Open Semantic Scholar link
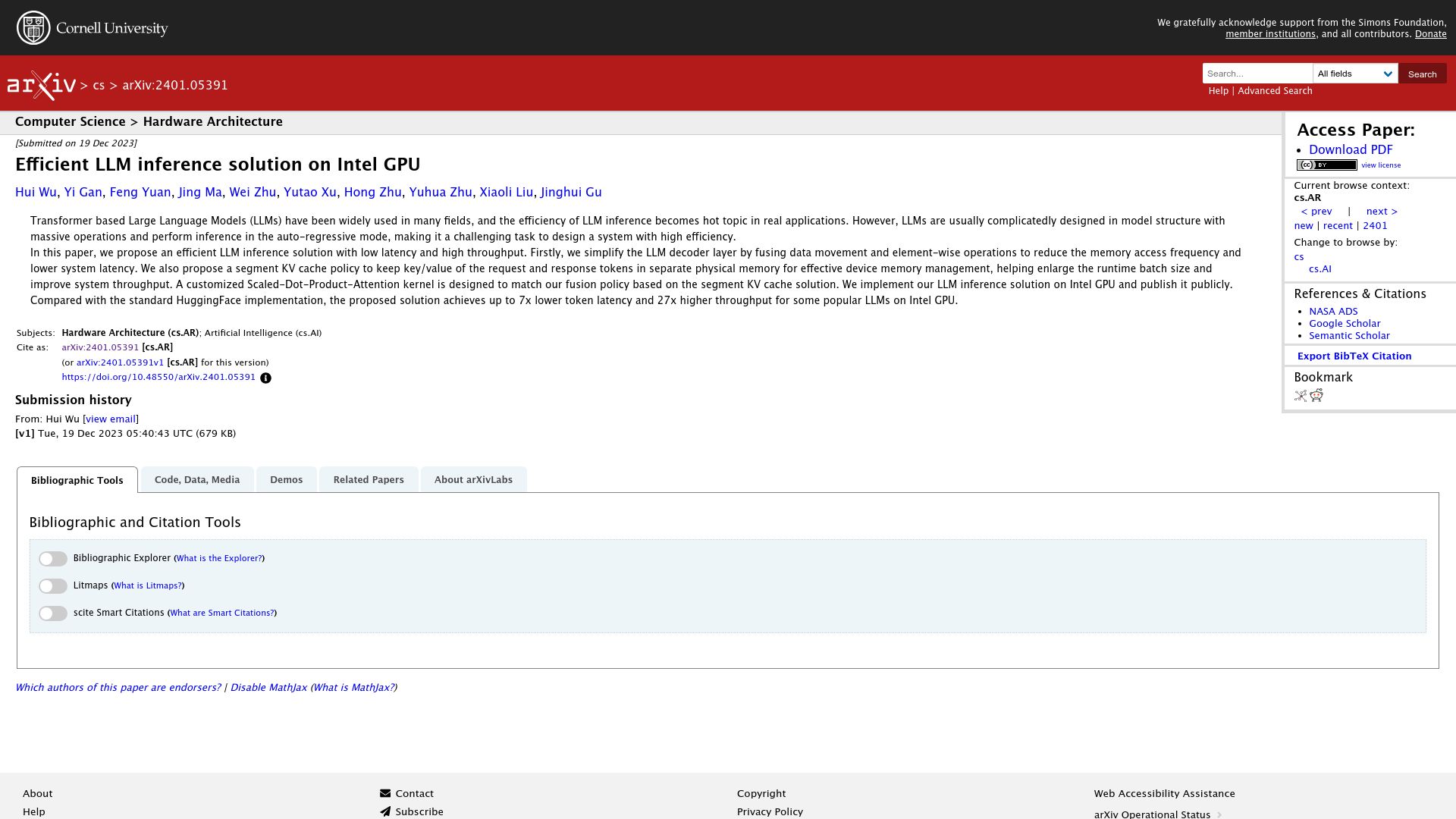1456x819 pixels. pyautogui.click(x=1349, y=336)
